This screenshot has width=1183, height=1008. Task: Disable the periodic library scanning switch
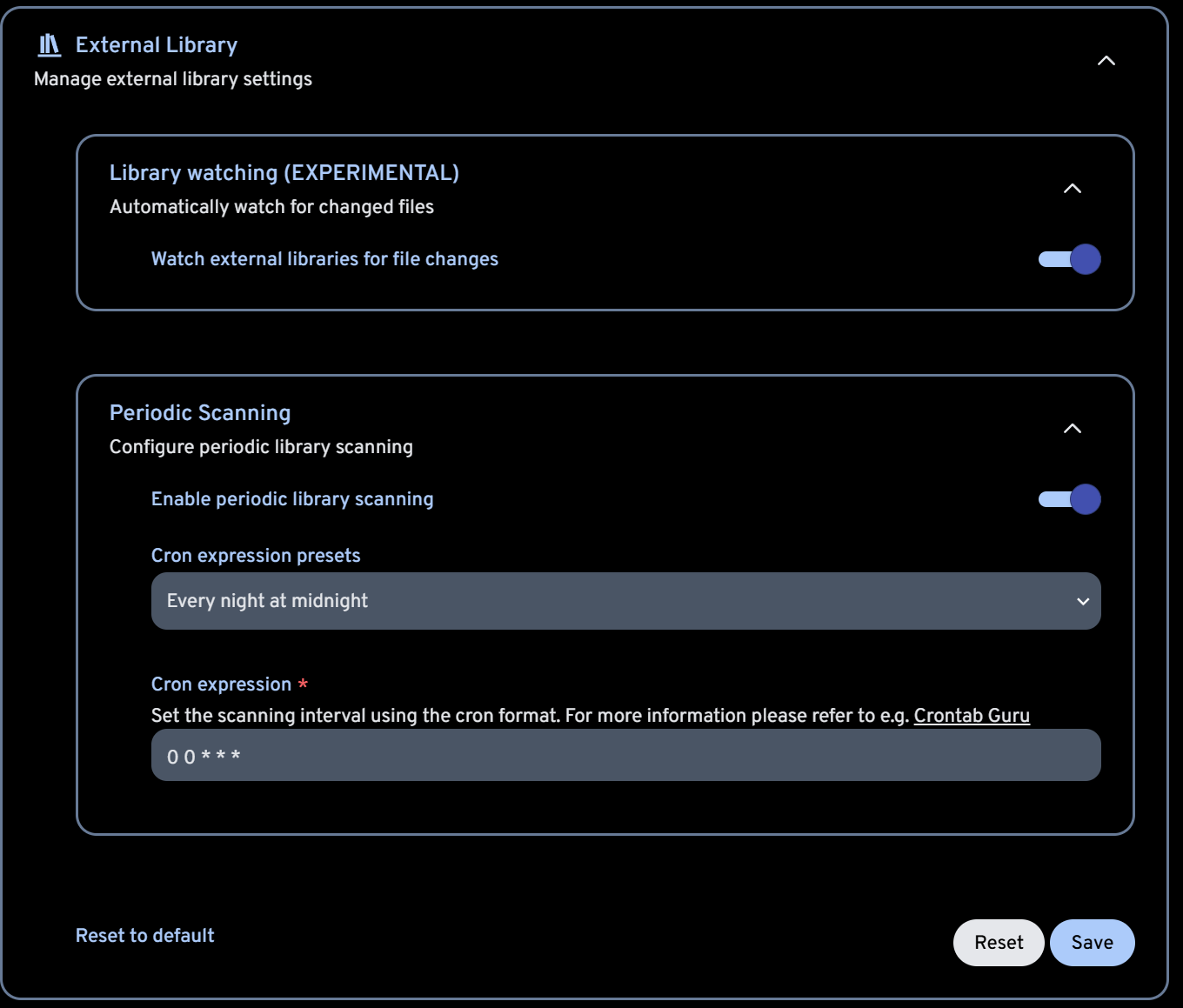[x=1069, y=499]
